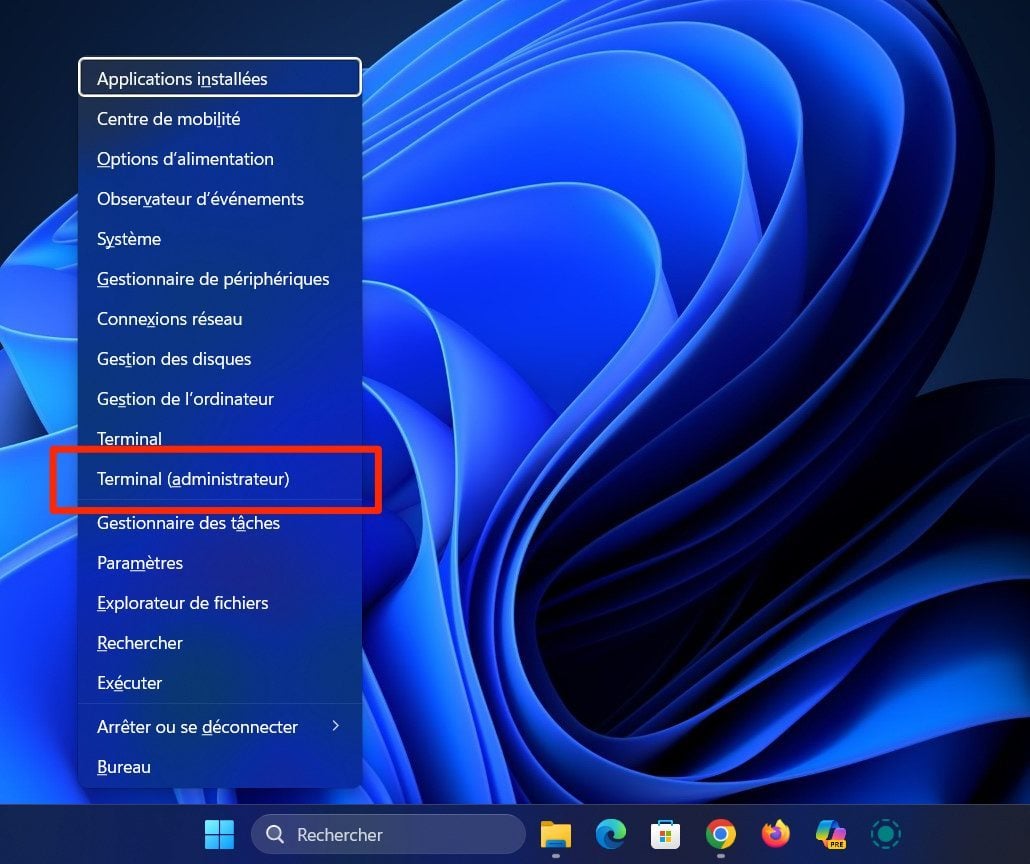Open Gestionnaire des tâches
This screenshot has height=864, width=1030.
[219, 523]
